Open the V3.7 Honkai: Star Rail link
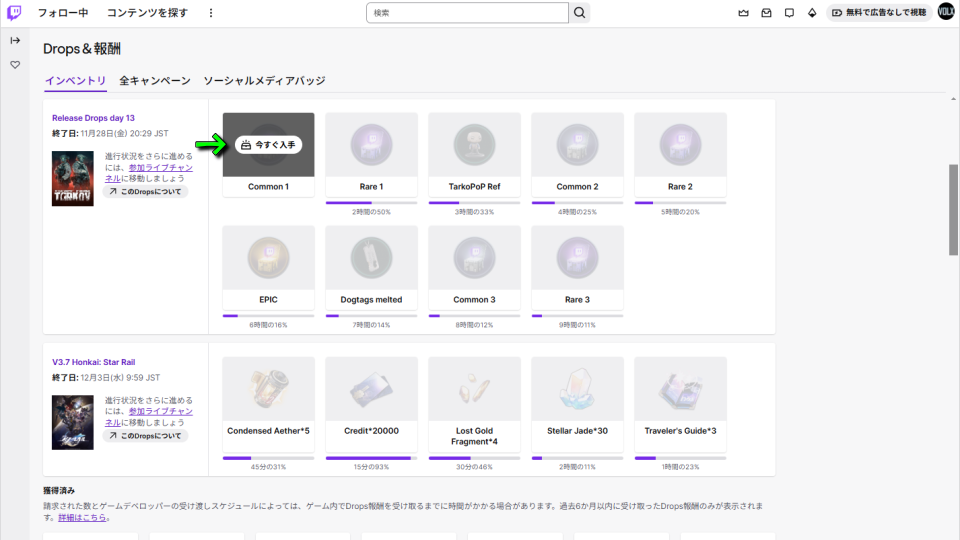Screen dimensions: 960x540 pyautogui.click(x=94, y=362)
